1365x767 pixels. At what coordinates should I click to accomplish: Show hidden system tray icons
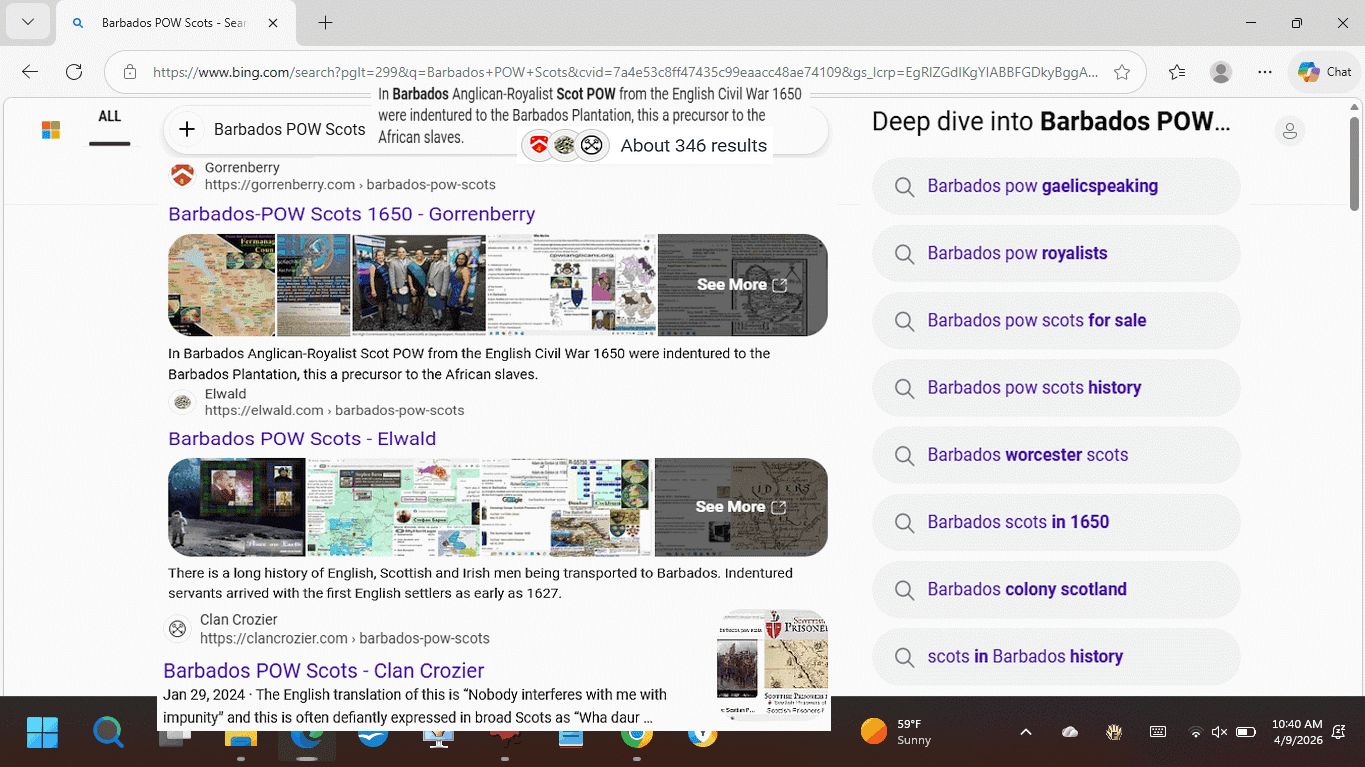[1025, 732]
